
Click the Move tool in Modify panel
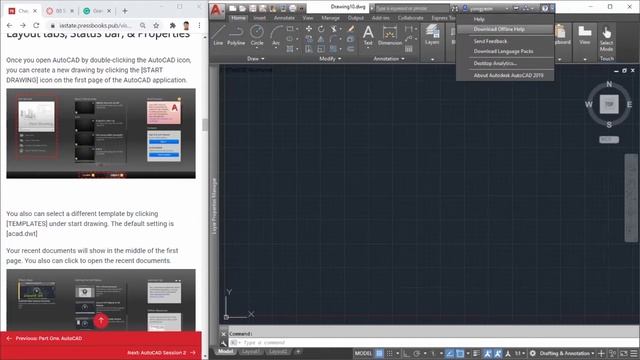[x=309, y=29]
